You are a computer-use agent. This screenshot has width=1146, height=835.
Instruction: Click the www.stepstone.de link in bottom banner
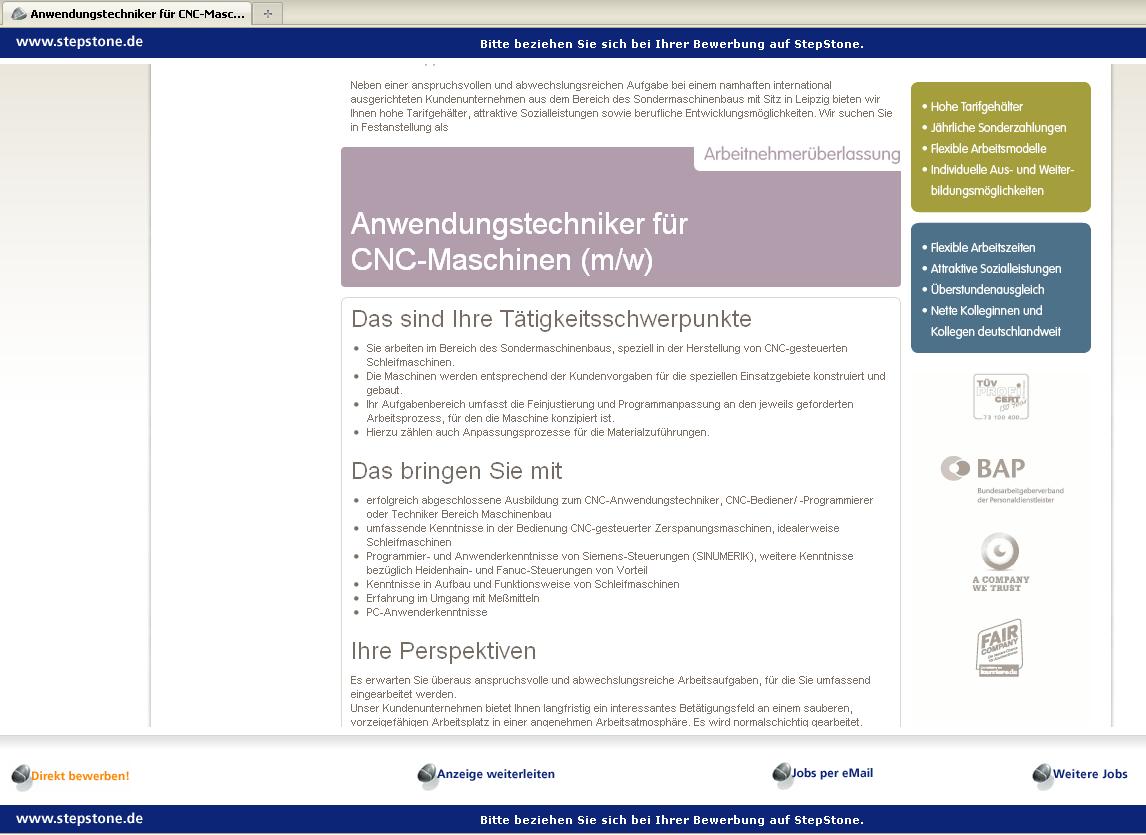coord(79,819)
